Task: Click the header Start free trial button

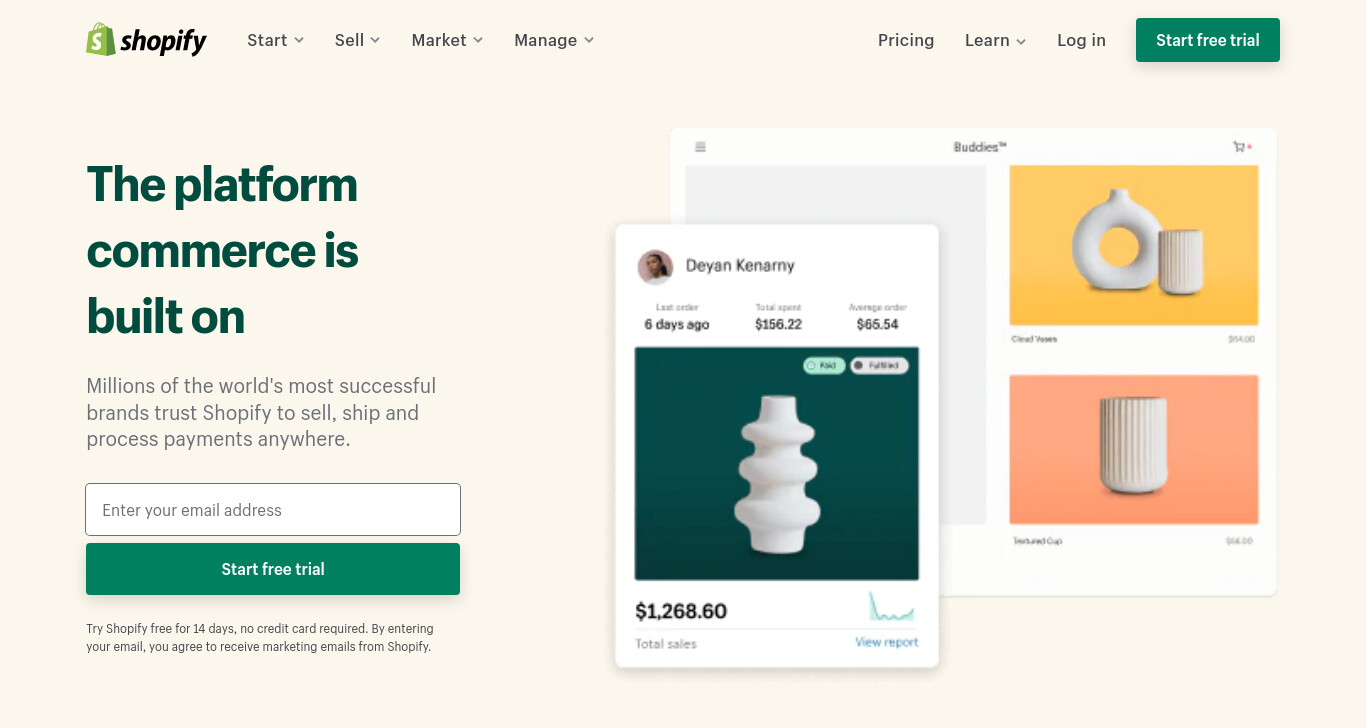Action: (1208, 40)
